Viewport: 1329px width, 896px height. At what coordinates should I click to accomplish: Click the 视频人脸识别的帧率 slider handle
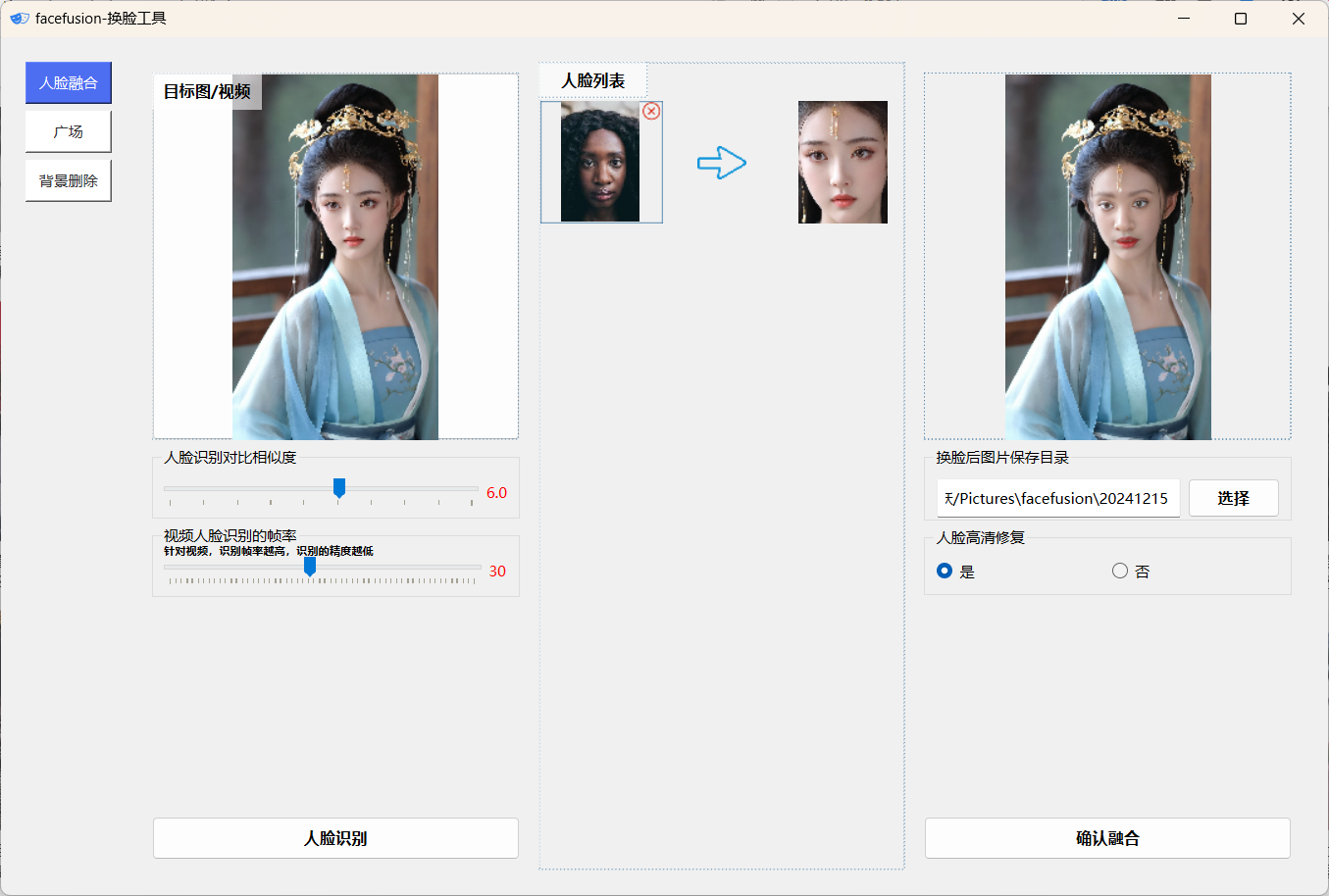(x=310, y=567)
